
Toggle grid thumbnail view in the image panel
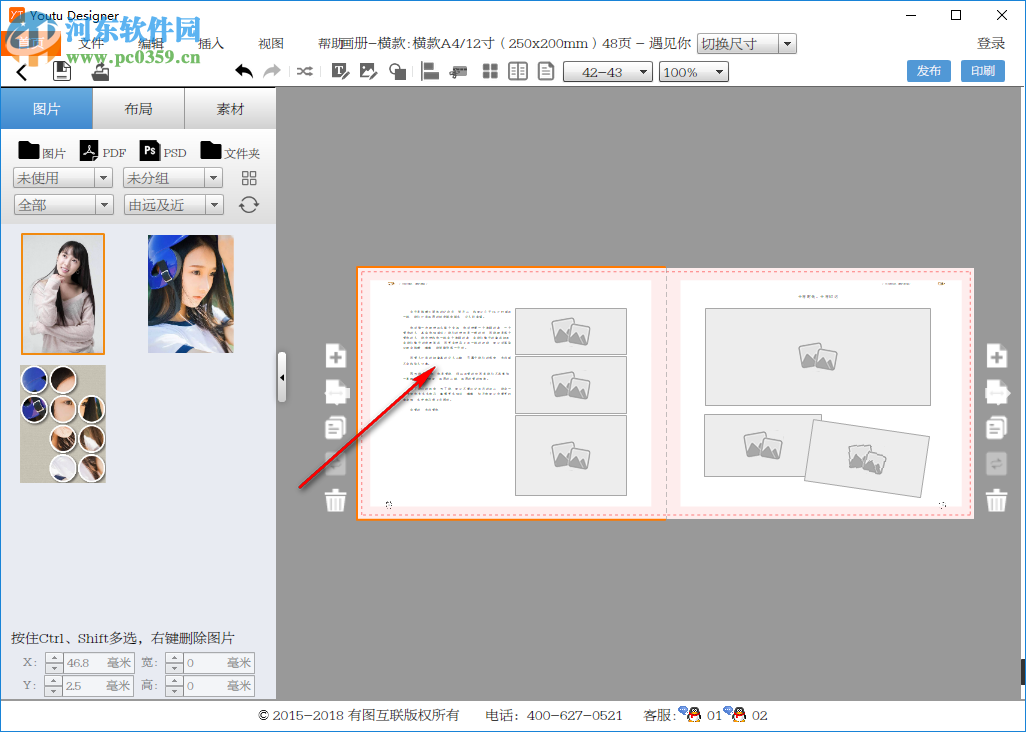248,177
